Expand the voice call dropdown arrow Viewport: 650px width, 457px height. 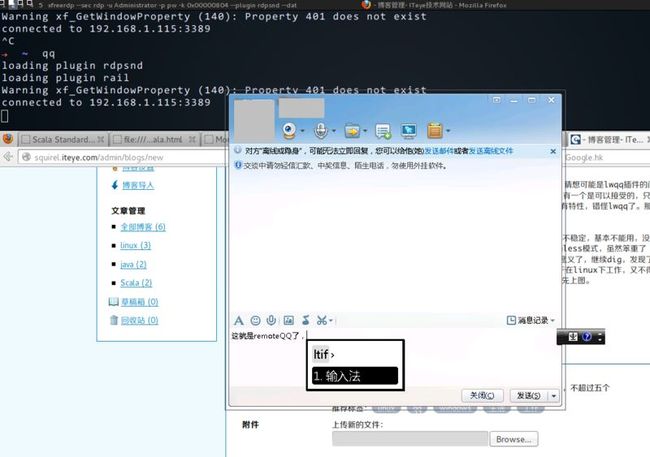click(x=334, y=131)
